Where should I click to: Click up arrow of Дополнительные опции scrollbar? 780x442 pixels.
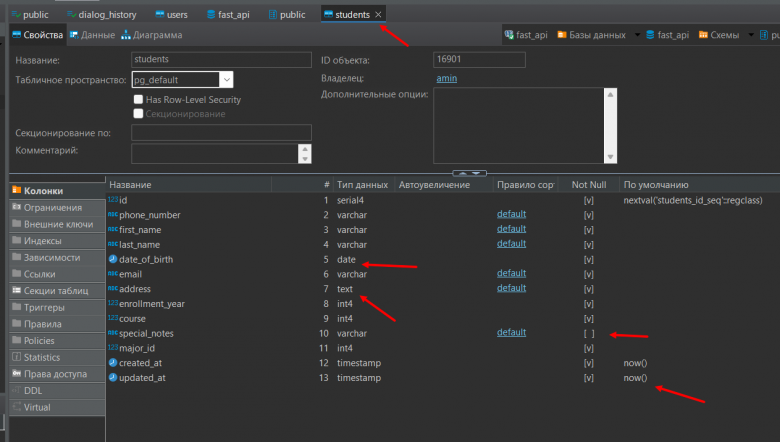click(x=610, y=94)
